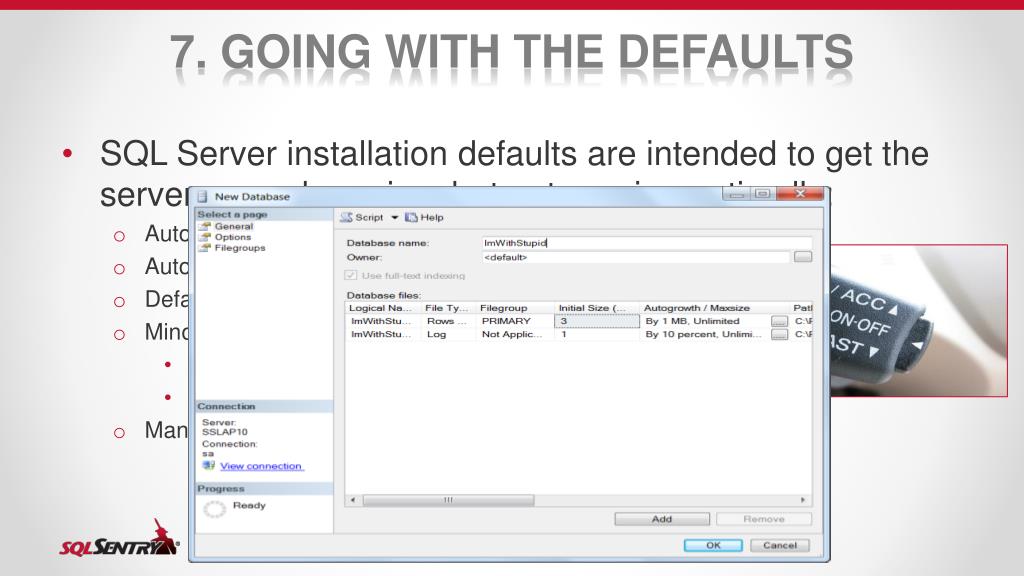
Task: Click the Script toolbar button
Action: tap(362, 217)
